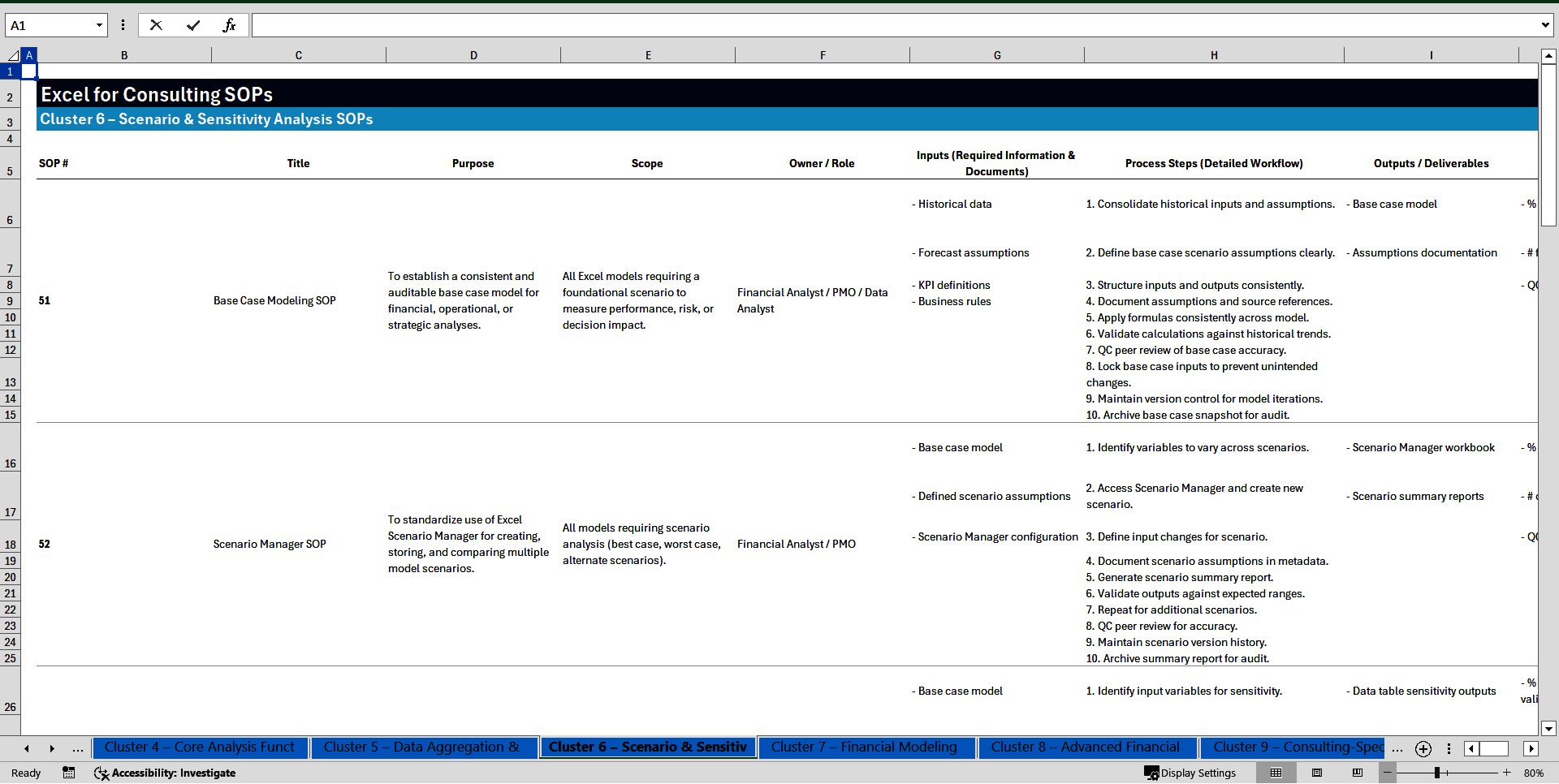The width and height of the screenshot is (1559, 784).
Task: Open the Cluster 4 – Core Analysis Funct tab
Action: coord(200,747)
